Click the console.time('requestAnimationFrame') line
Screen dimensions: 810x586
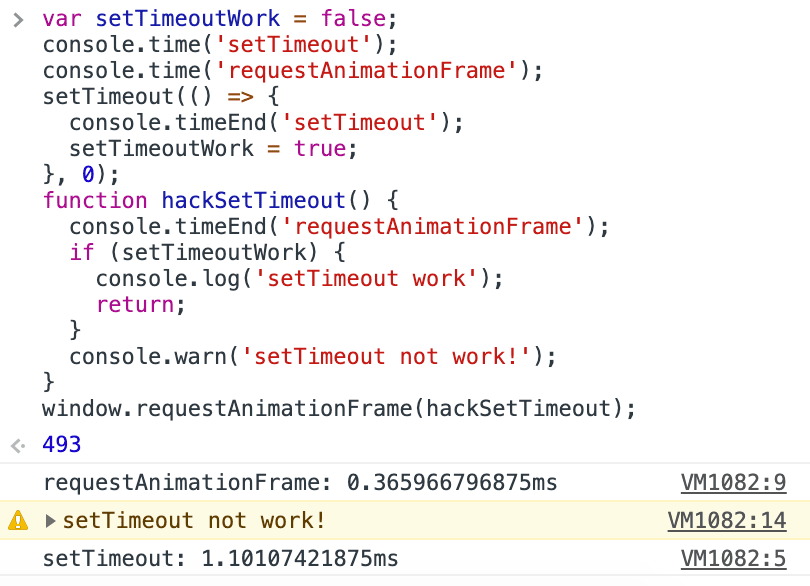[x=293, y=71]
